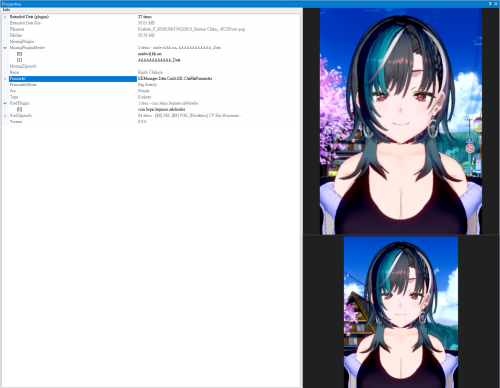Click the Info category header

pos(6,10)
